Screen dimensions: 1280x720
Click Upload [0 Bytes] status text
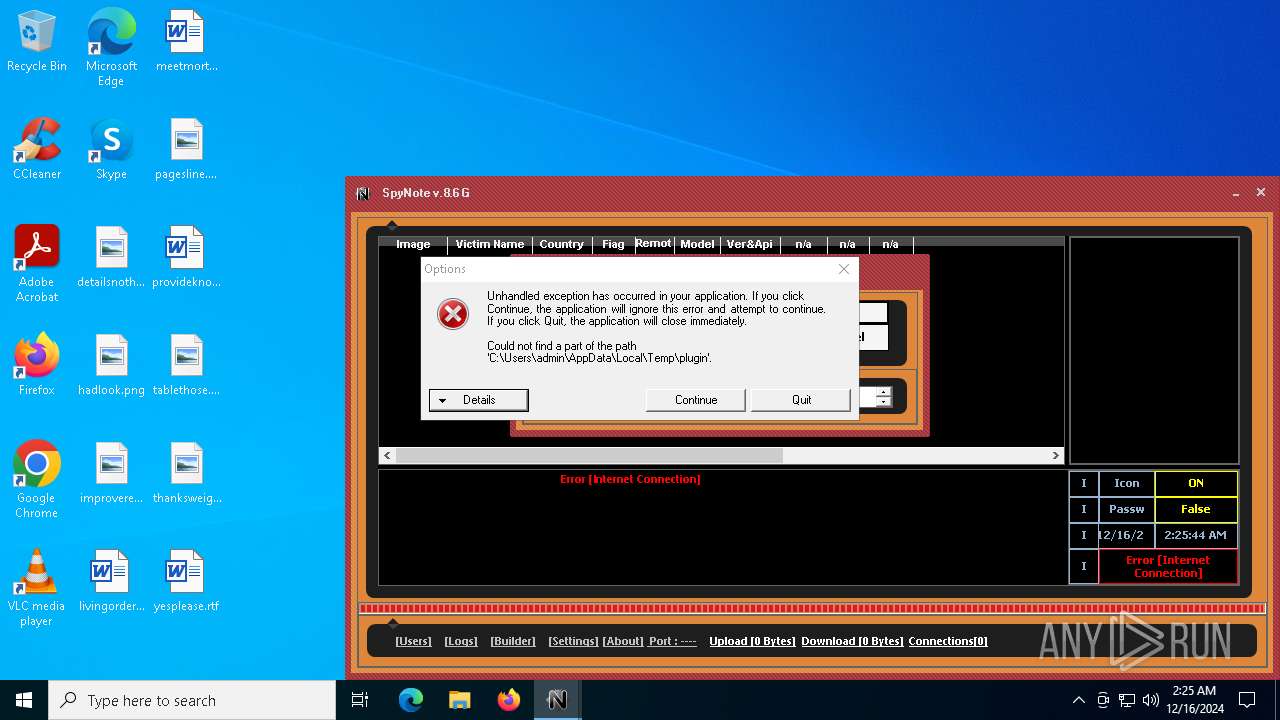752,641
